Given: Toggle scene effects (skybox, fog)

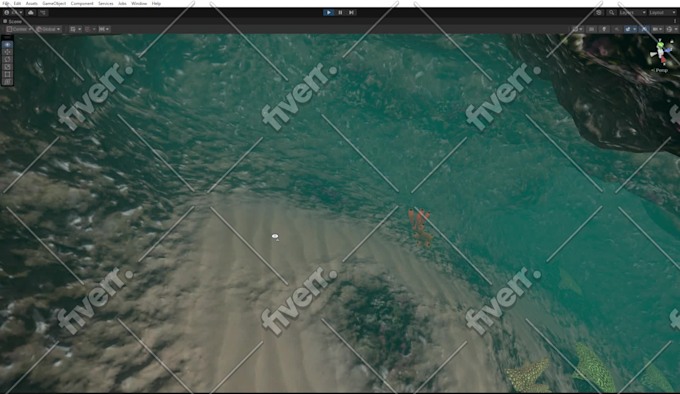Looking at the screenshot, I should click(x=628, y=29).
